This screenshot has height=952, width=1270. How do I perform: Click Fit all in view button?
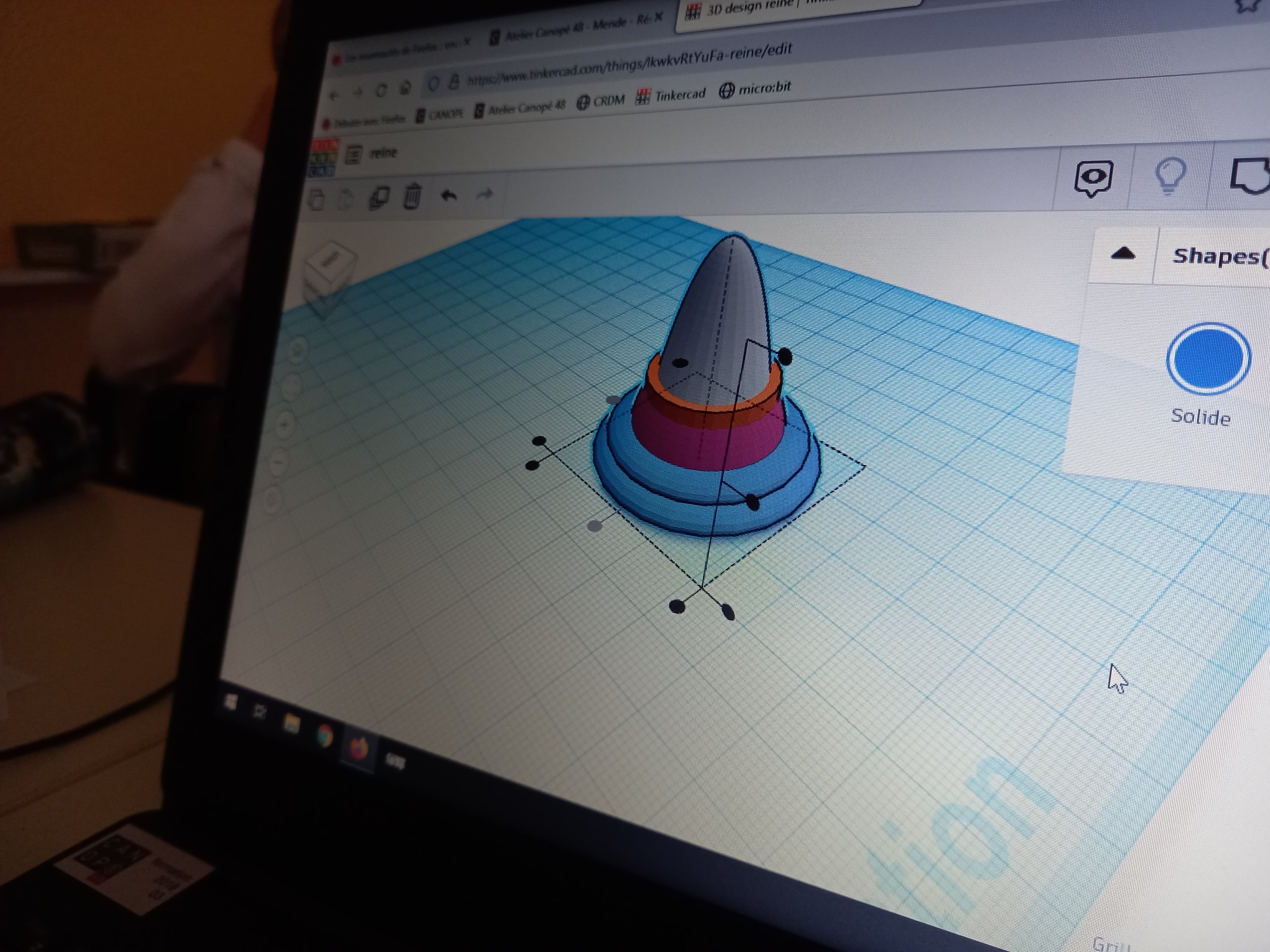(292, 385)
